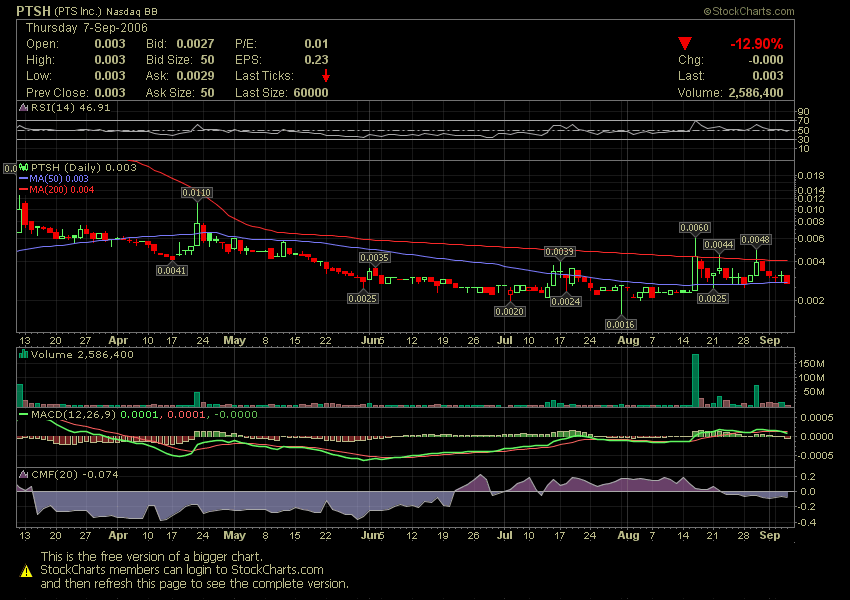This screenshot has height=600, width=850.
Task: Click the MA(200) 0.004 legend text
Action: 62,190
